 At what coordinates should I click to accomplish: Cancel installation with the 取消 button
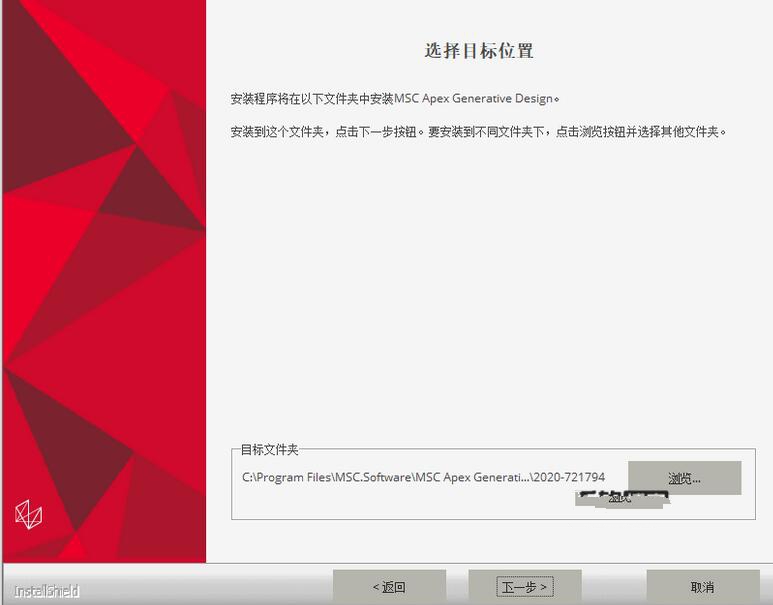[703, 587]
